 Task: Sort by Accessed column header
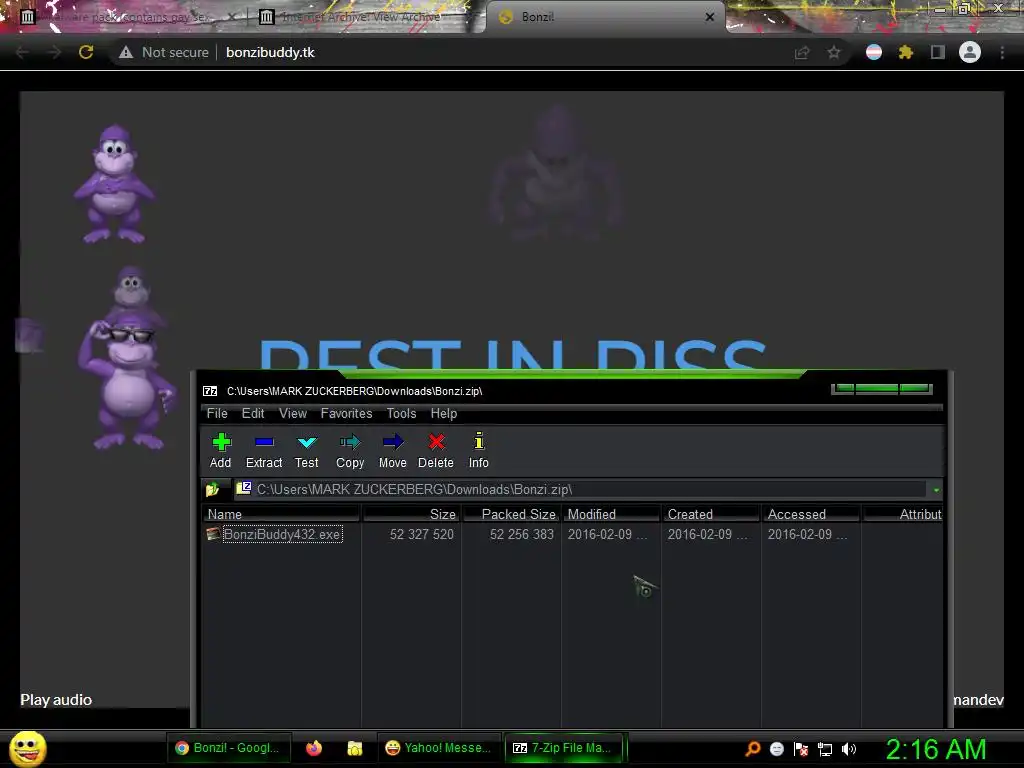coord(811,514)
